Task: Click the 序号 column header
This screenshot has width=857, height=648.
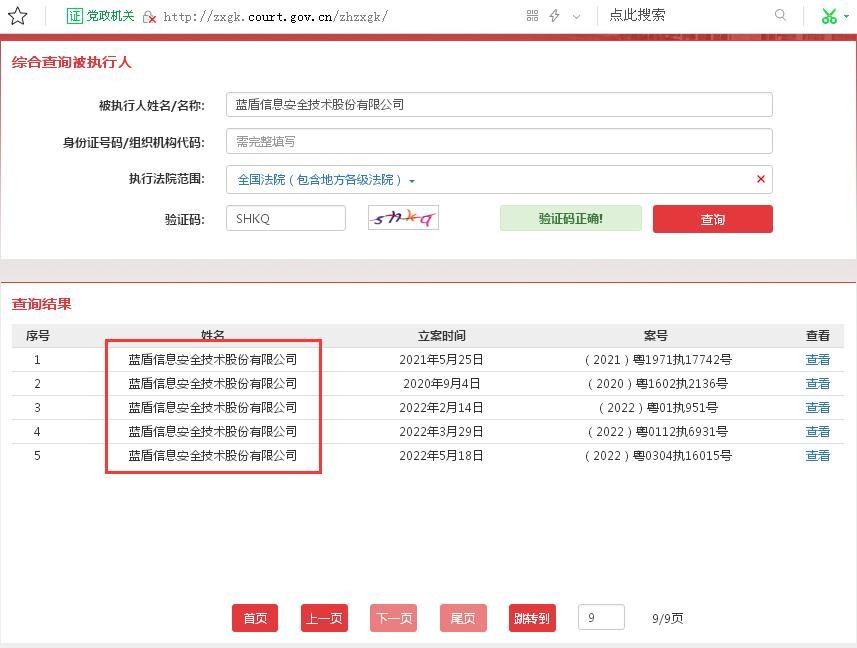Action: tap(37, 335)
